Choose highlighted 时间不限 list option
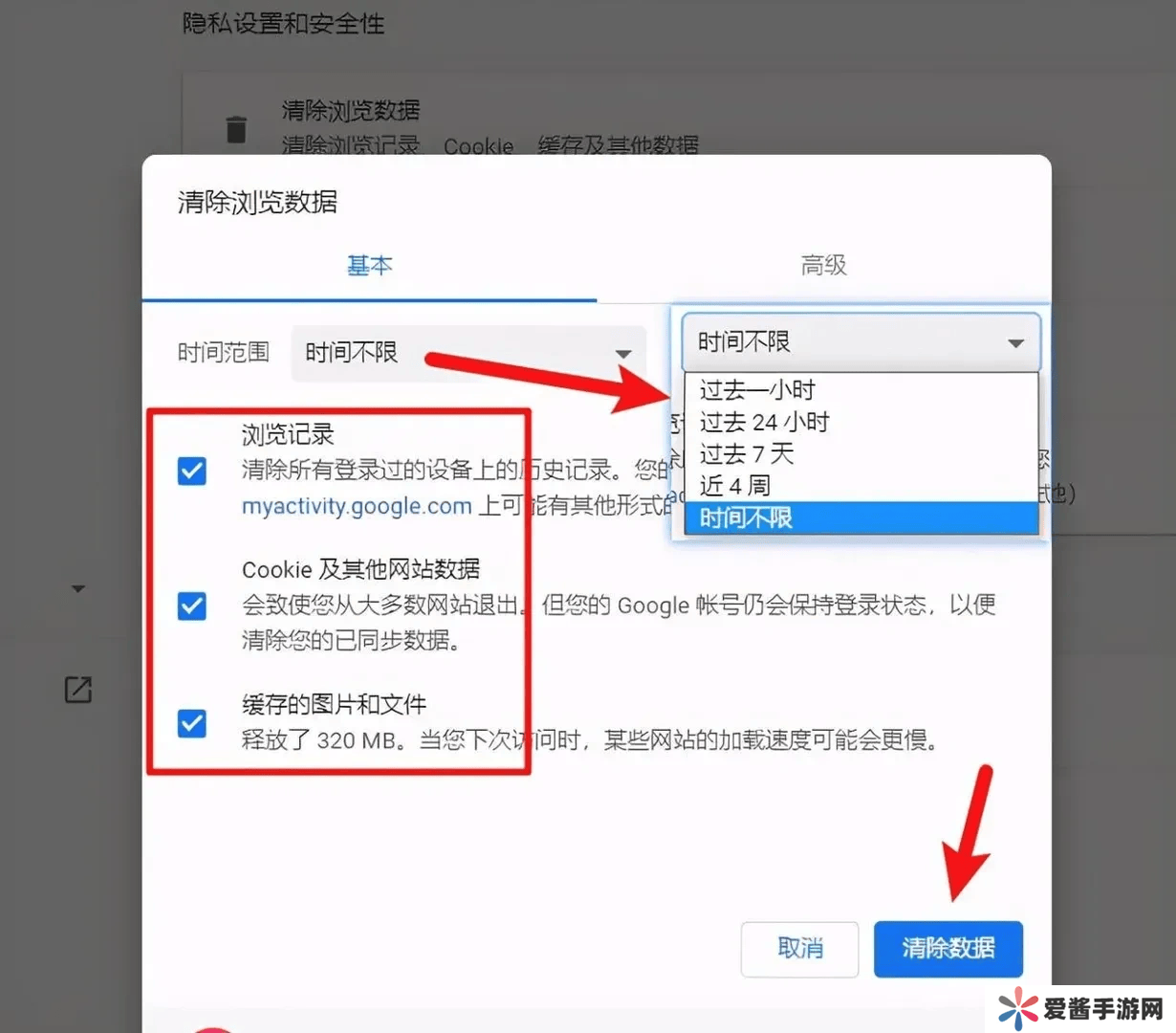This screenshot has width=1176, height=1033. pos(861,517)
